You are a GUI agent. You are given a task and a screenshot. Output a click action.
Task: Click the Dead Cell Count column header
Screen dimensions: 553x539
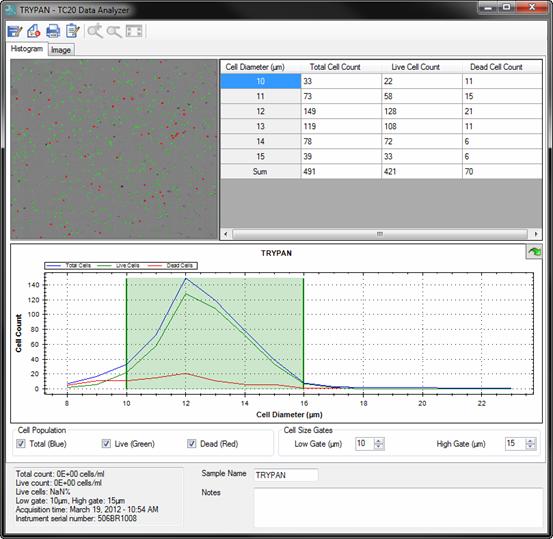[496, 67]
